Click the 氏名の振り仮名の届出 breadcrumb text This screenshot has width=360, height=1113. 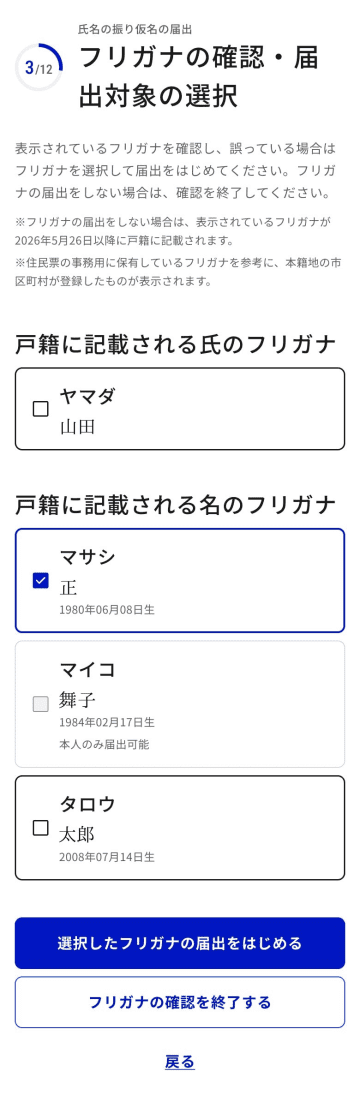pos(135,29)
